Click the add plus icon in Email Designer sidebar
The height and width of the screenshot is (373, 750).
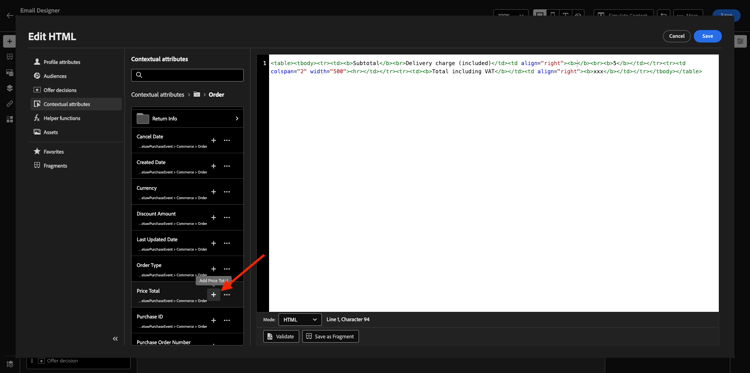pos(10,42)
